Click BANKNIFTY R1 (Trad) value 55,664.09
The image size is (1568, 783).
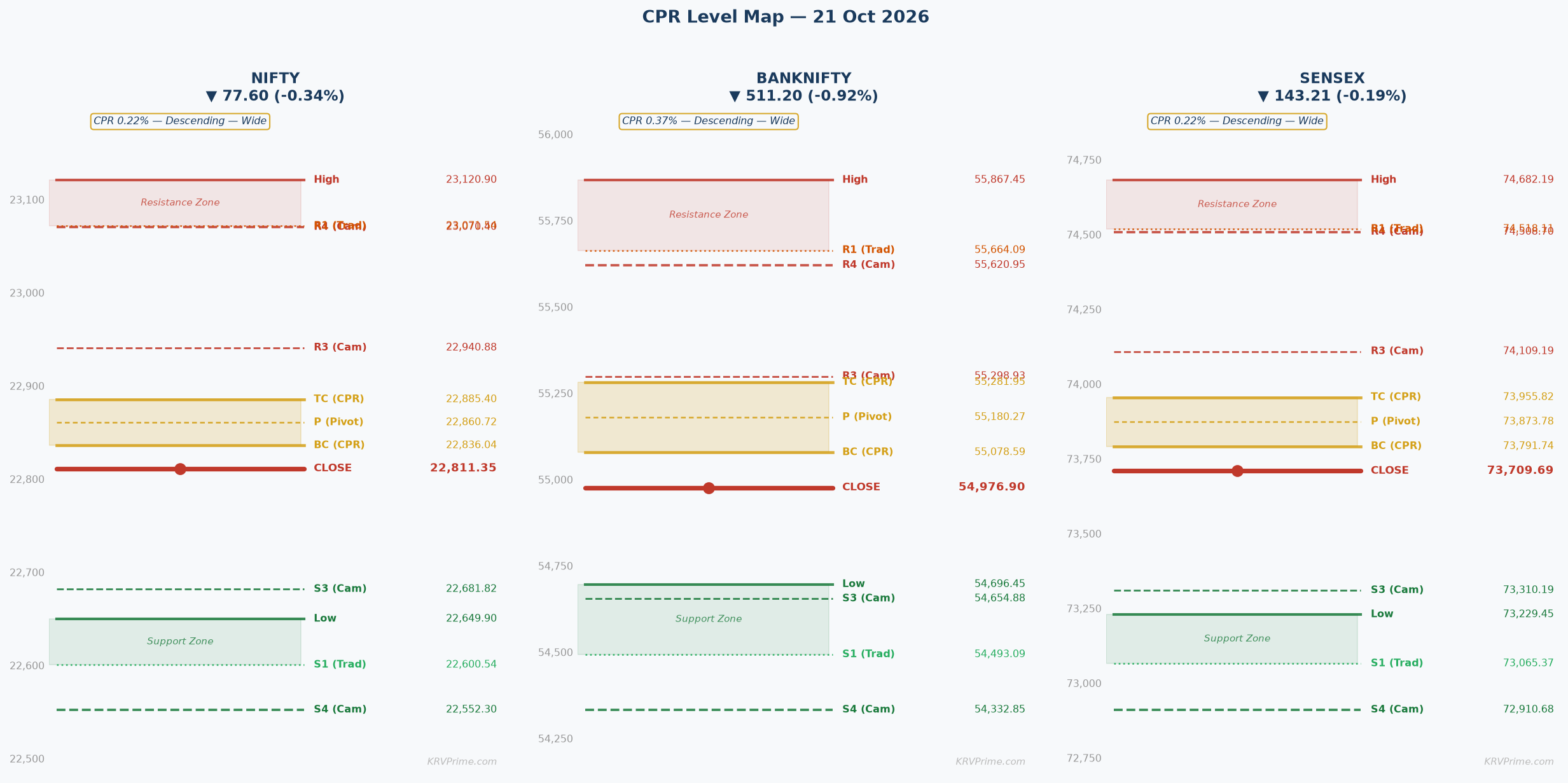1000,250
